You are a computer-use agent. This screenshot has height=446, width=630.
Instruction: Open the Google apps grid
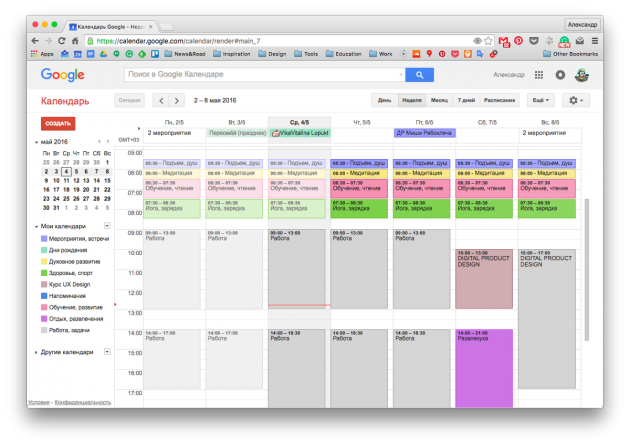[539, 74]
